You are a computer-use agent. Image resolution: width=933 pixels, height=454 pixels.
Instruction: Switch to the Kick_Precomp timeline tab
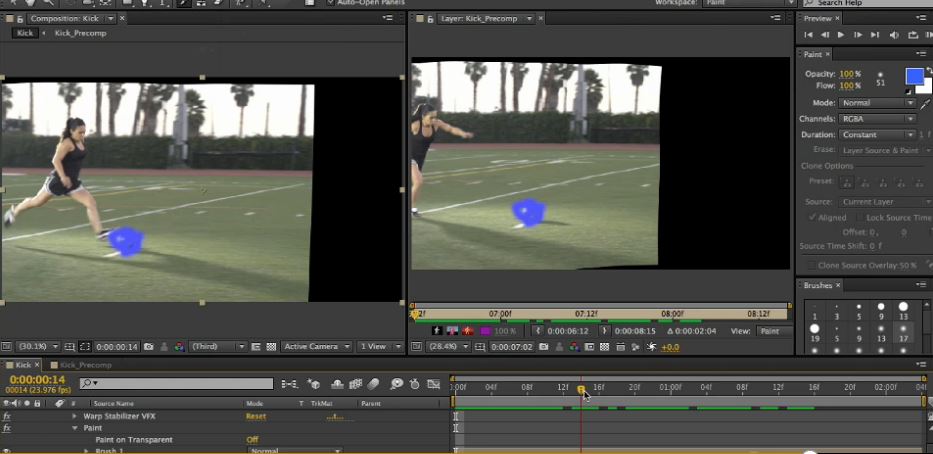coord(85,365)
